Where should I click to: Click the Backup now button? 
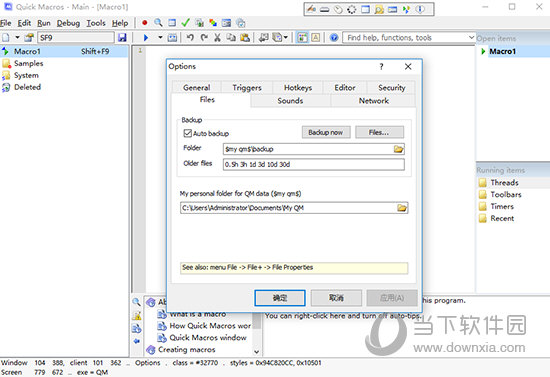pos(326,132)
